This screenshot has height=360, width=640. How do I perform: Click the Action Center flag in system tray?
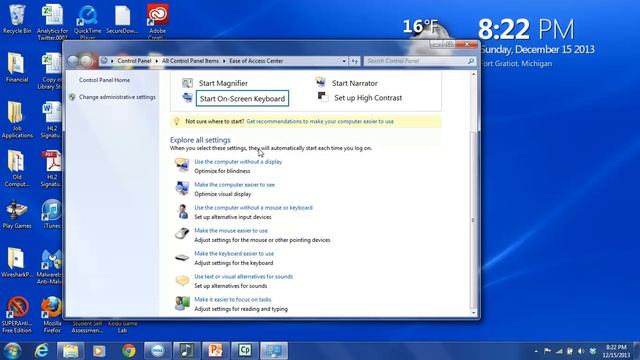547,351
